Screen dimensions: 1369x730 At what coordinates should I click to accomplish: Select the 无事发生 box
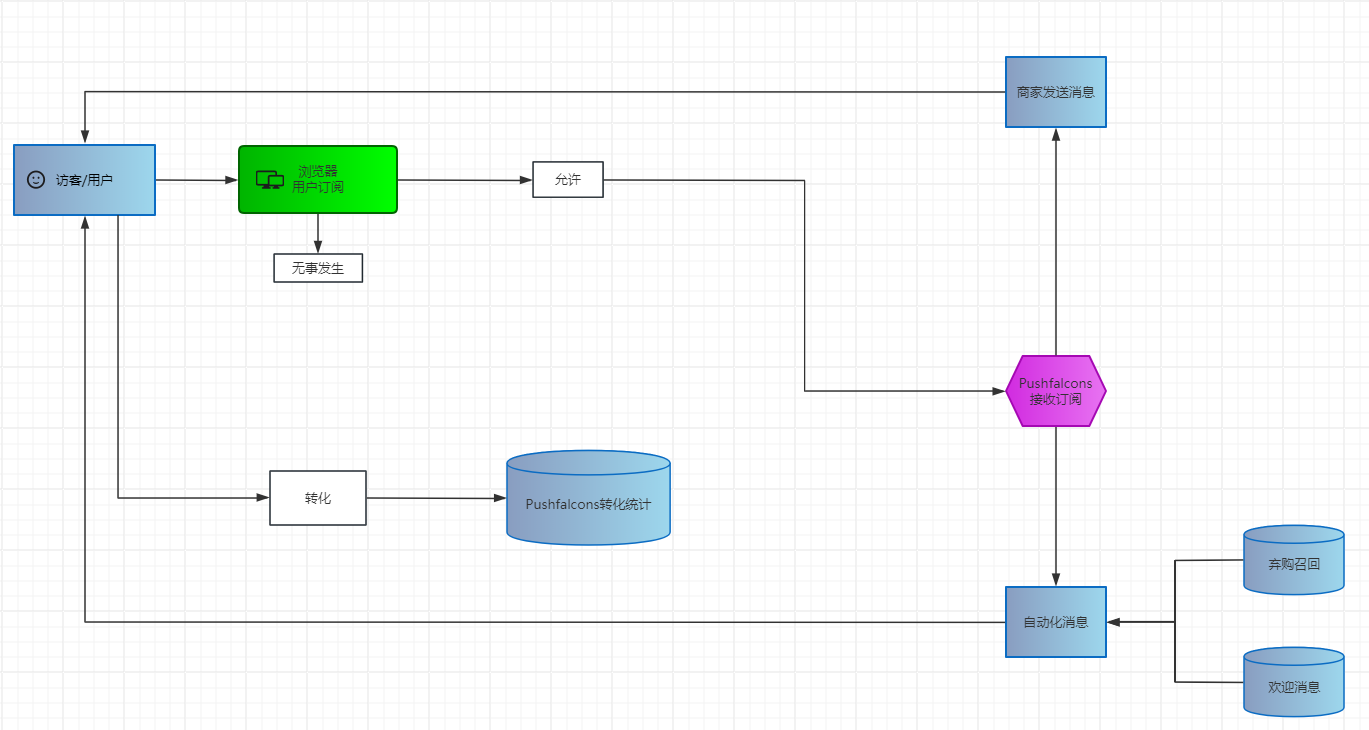coord(318,268)
